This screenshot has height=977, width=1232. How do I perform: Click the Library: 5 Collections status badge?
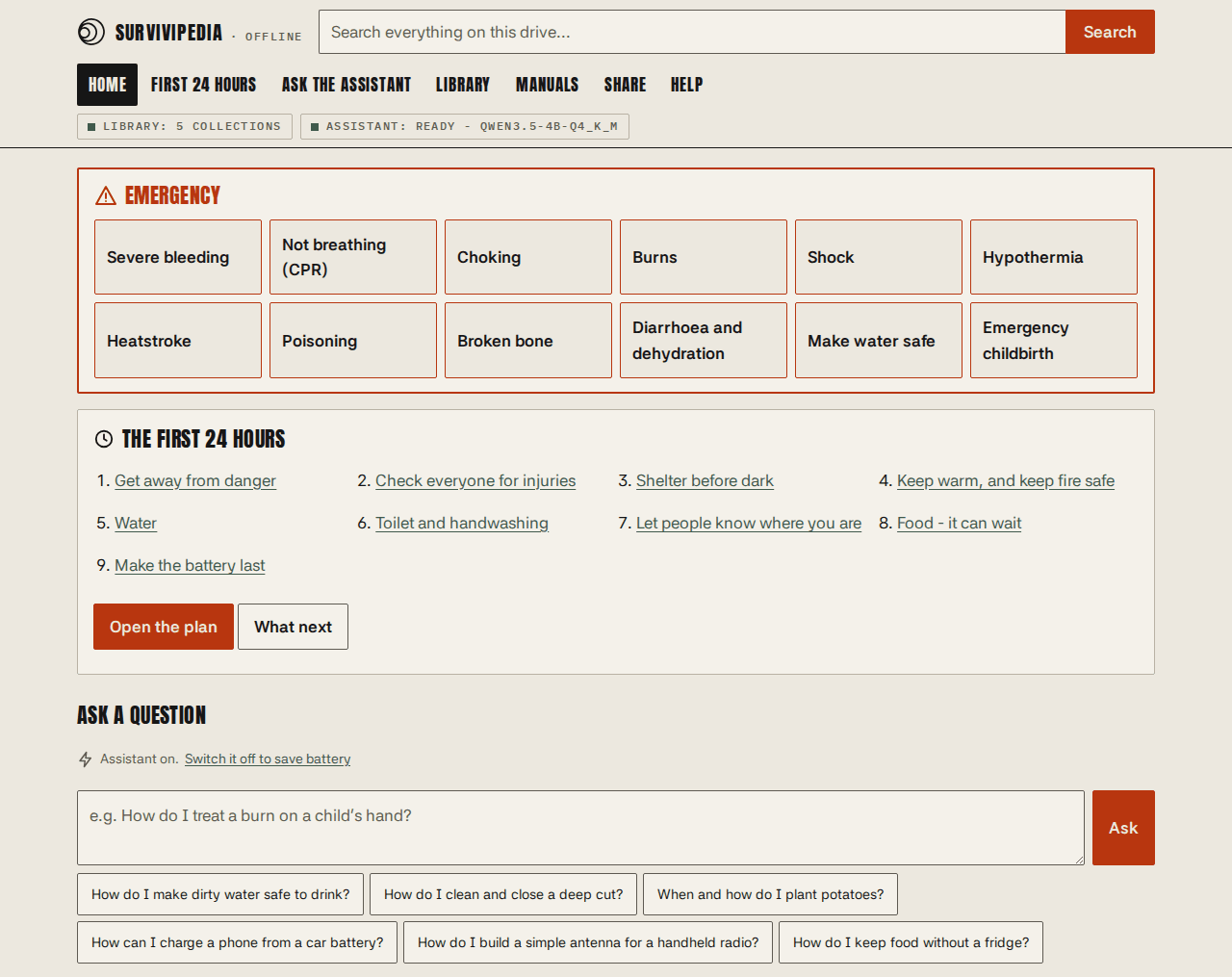pyautogui.click(x=185, y=126)
